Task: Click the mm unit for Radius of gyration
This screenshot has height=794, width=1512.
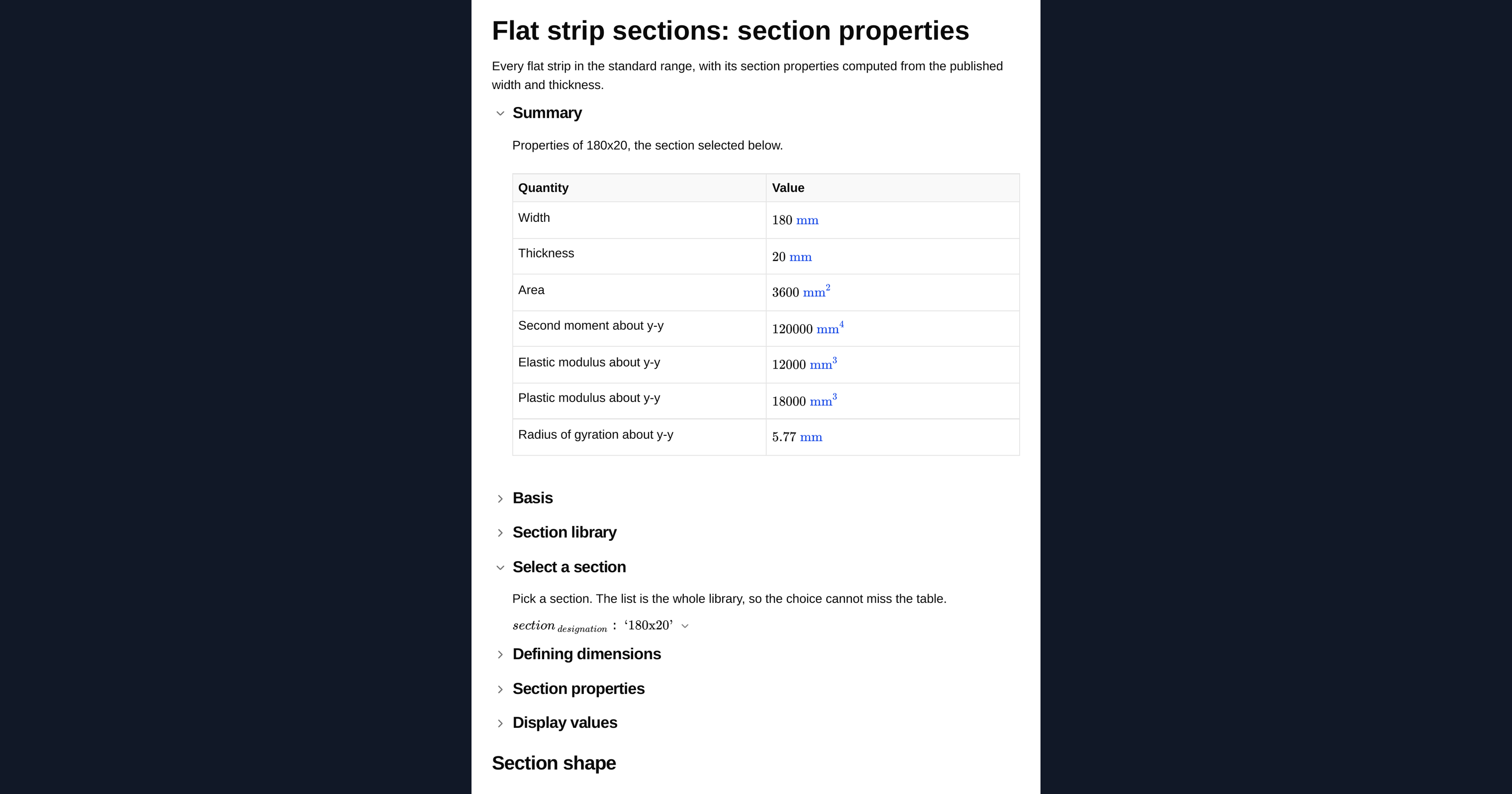Action: pos(811,437)
